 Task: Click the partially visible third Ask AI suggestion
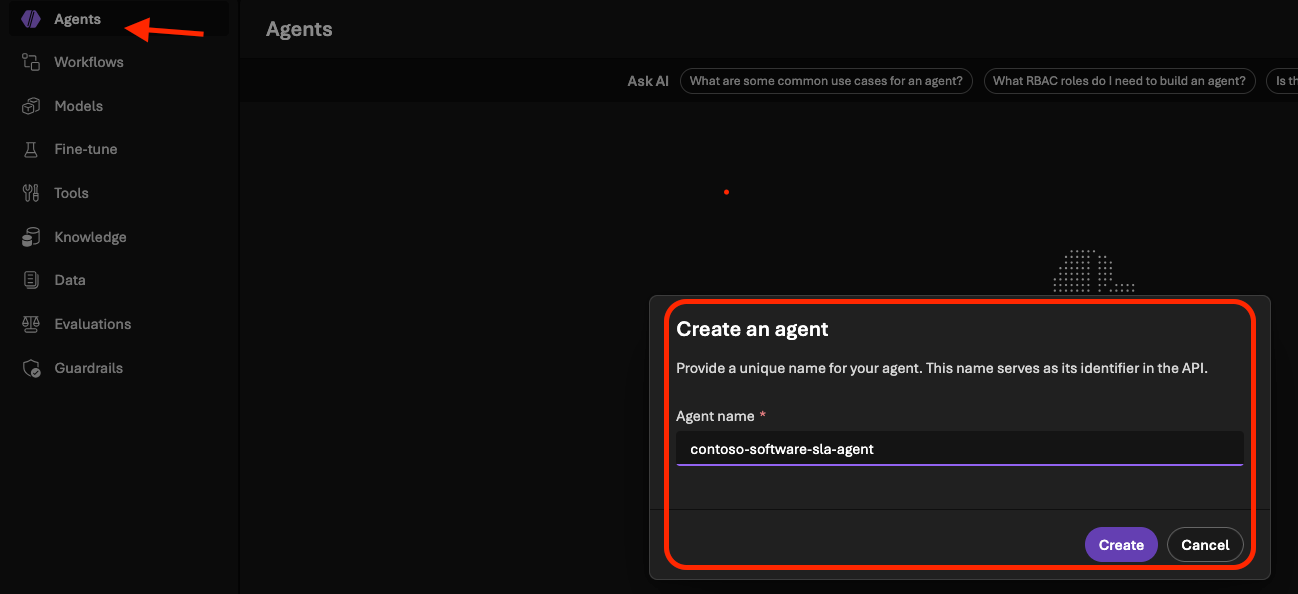(x=1281, y=81)
